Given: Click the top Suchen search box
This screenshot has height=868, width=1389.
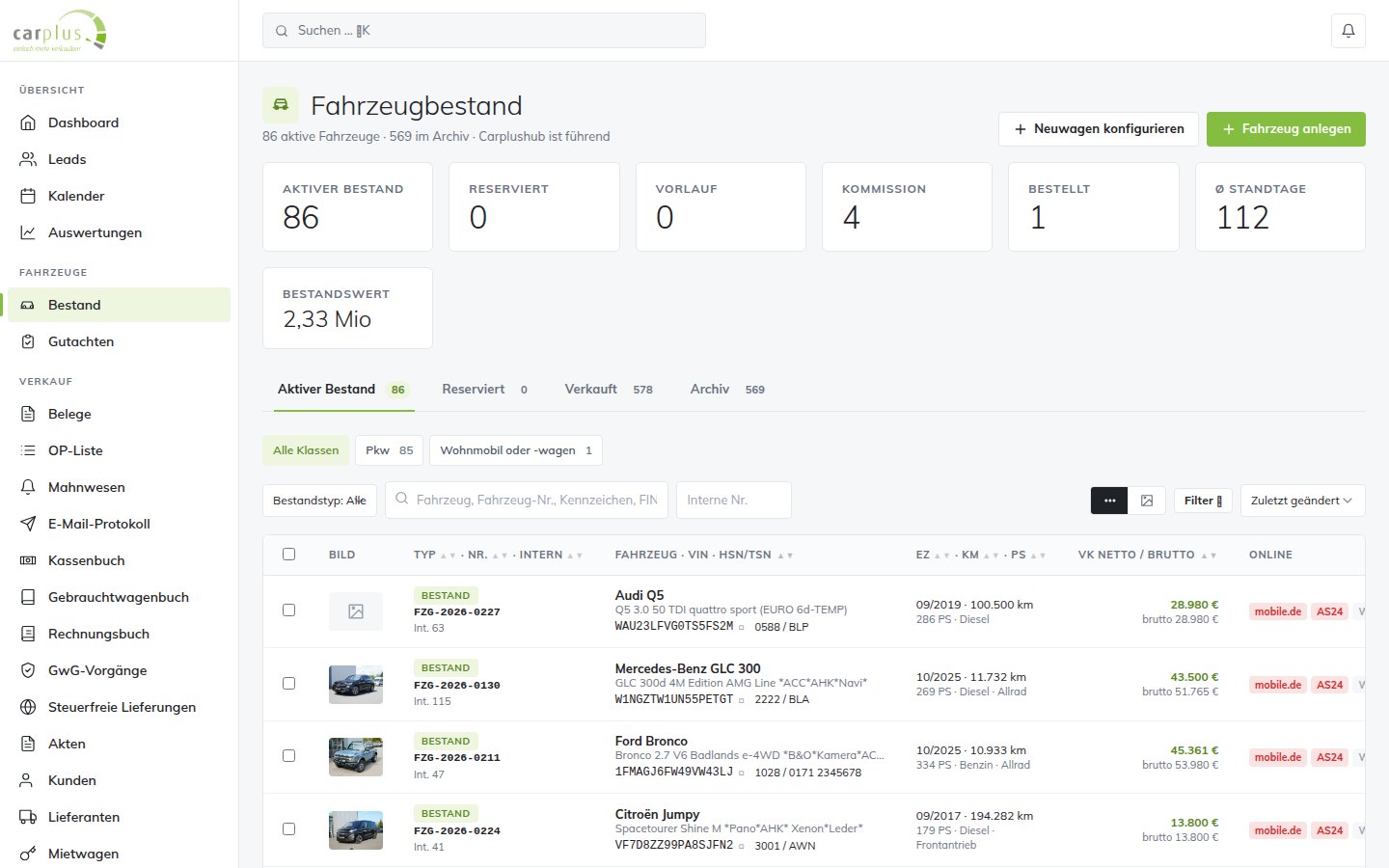Looking at the screenshot, I should pyautogui.click(x=484, y=31).
